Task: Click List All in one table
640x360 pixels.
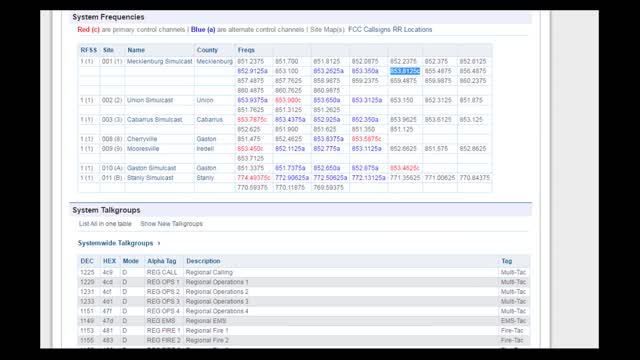Action: coord(105,224)
